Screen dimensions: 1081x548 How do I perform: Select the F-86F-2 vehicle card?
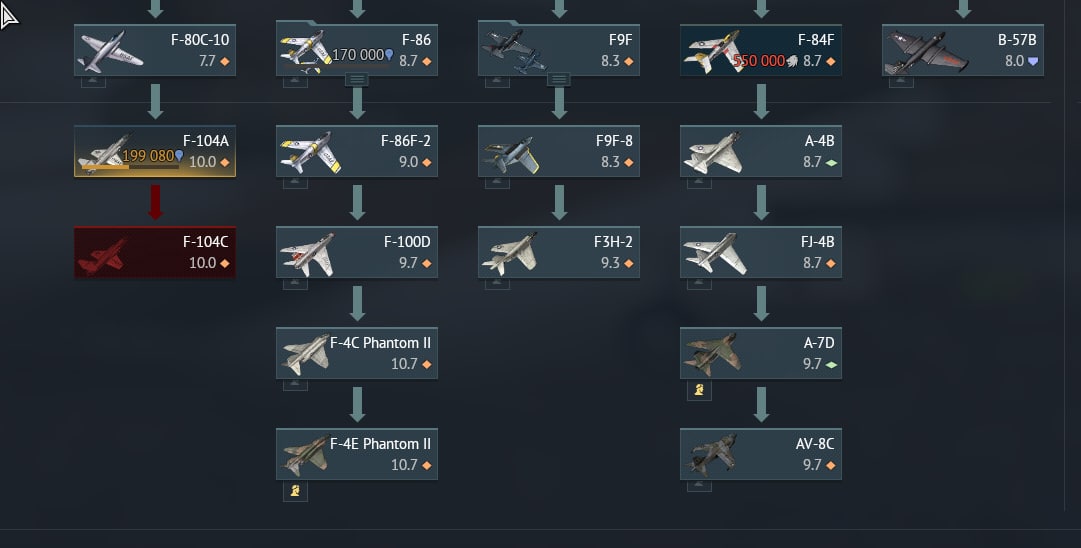[x=356, y=151]
